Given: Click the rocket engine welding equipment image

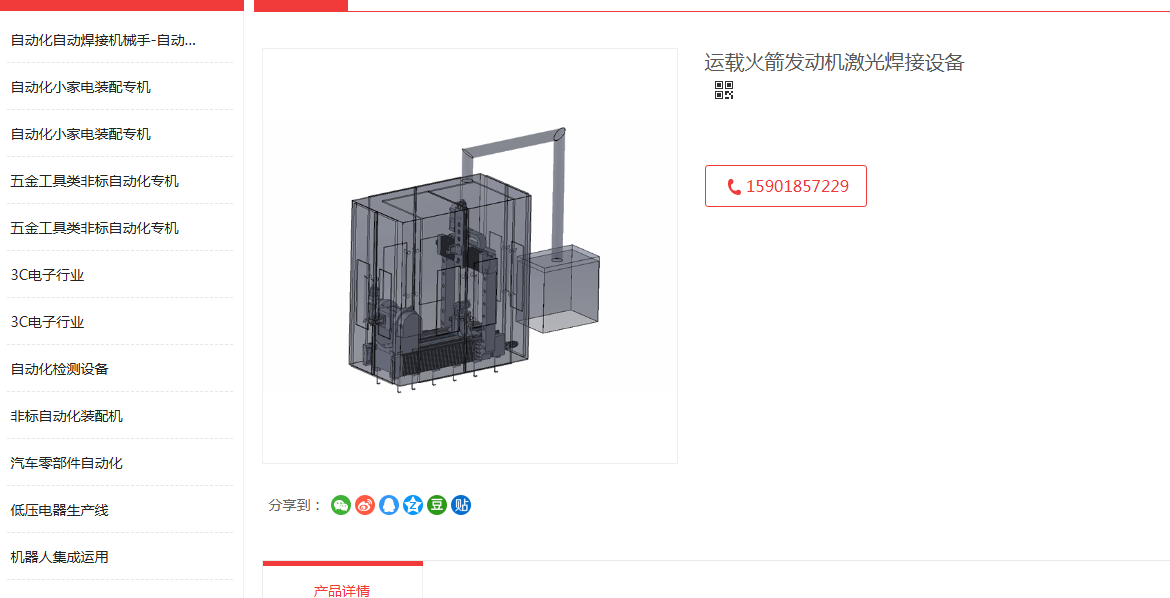Looking at the screenshot, I should pyautogui.click(x=470, y=256).
